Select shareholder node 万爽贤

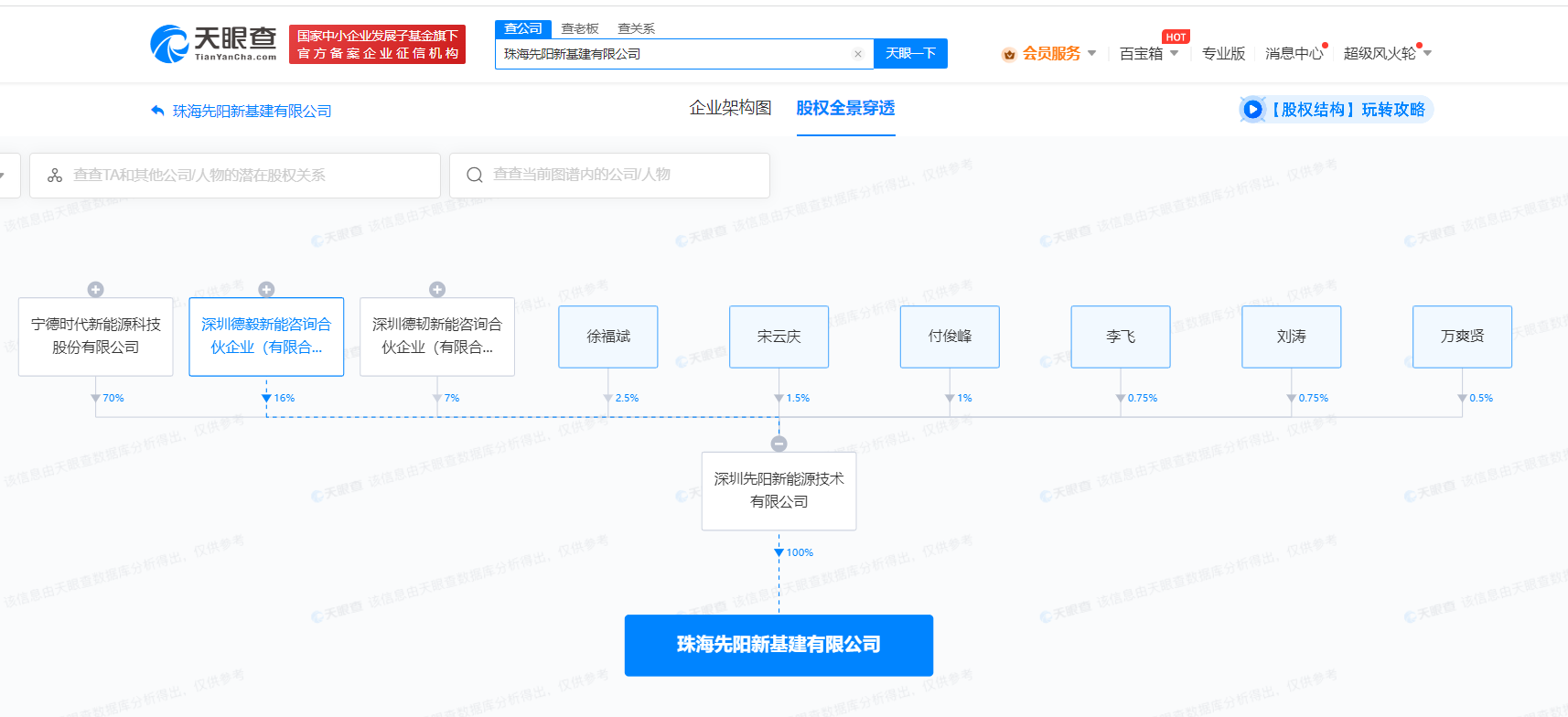coord(1462,337)
